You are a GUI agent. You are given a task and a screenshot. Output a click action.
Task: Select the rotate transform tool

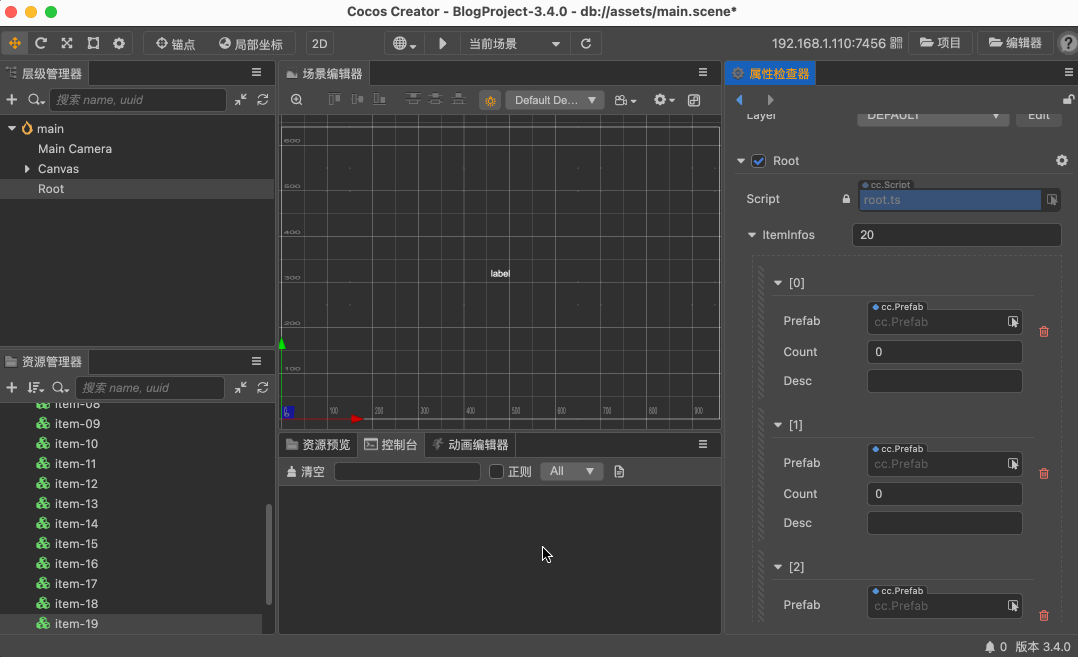pyautogui.click(x=41, y=43)
